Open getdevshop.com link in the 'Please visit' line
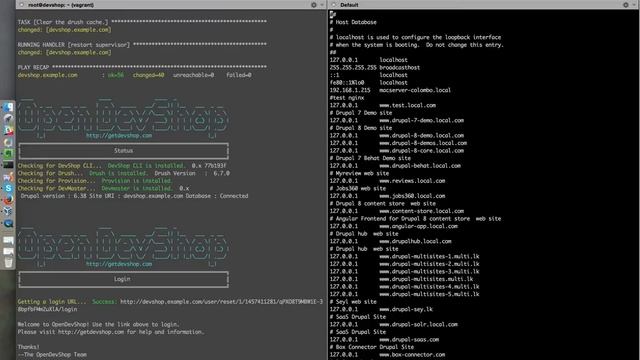This screenshot has width=640, height=360. [91, 332]
